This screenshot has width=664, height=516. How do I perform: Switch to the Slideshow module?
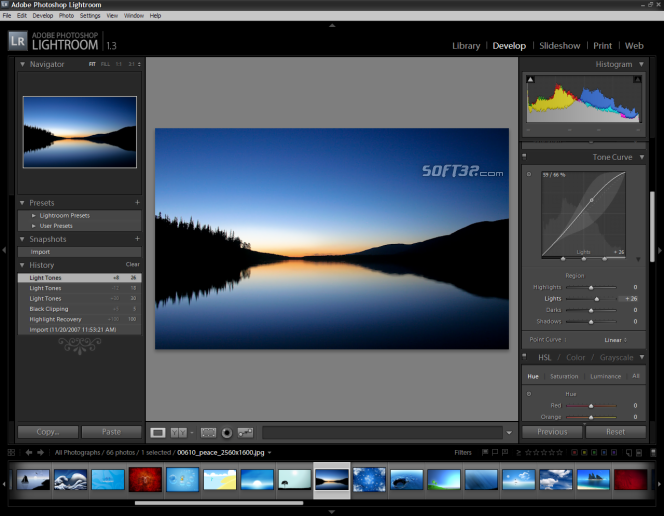point(560,46)
